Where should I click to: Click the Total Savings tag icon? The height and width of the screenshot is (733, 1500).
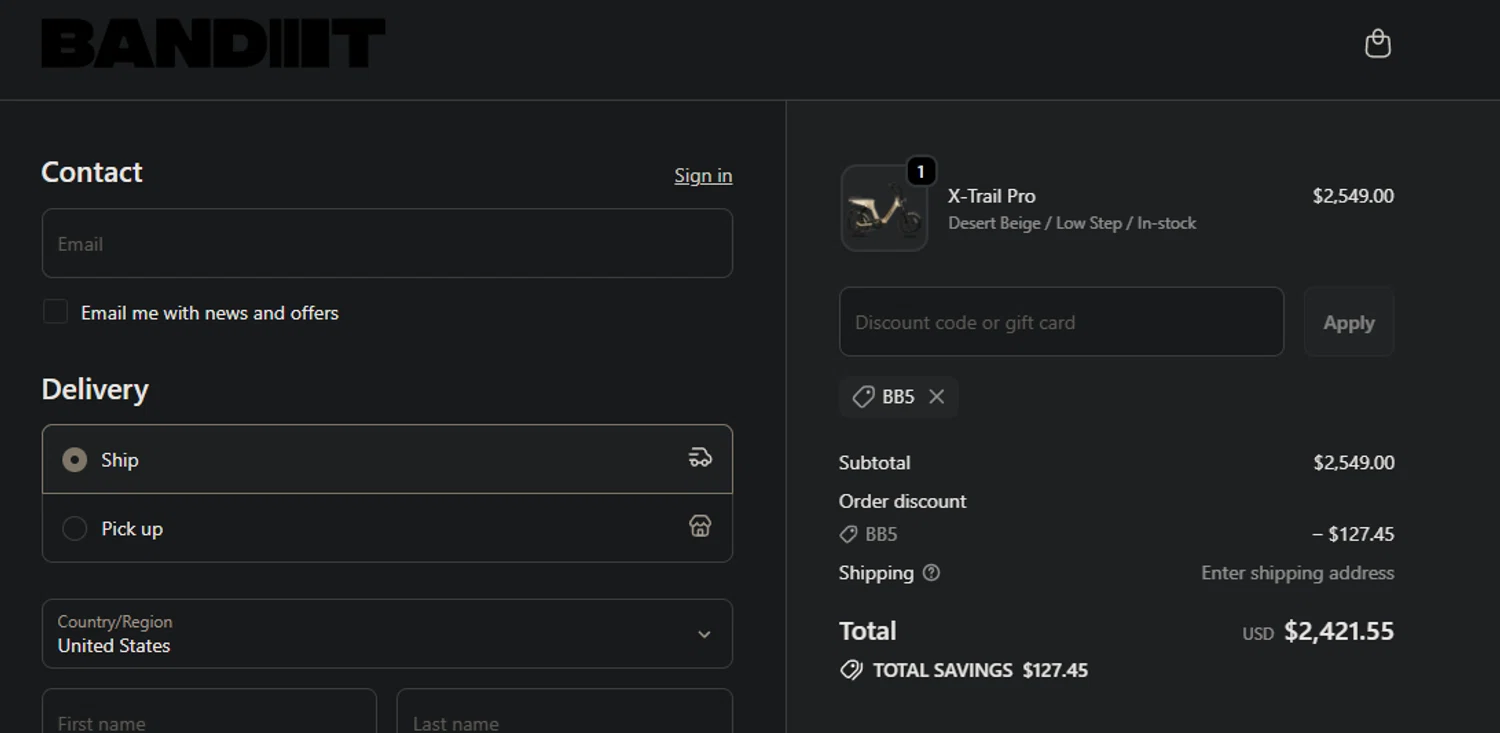[851, 670]
